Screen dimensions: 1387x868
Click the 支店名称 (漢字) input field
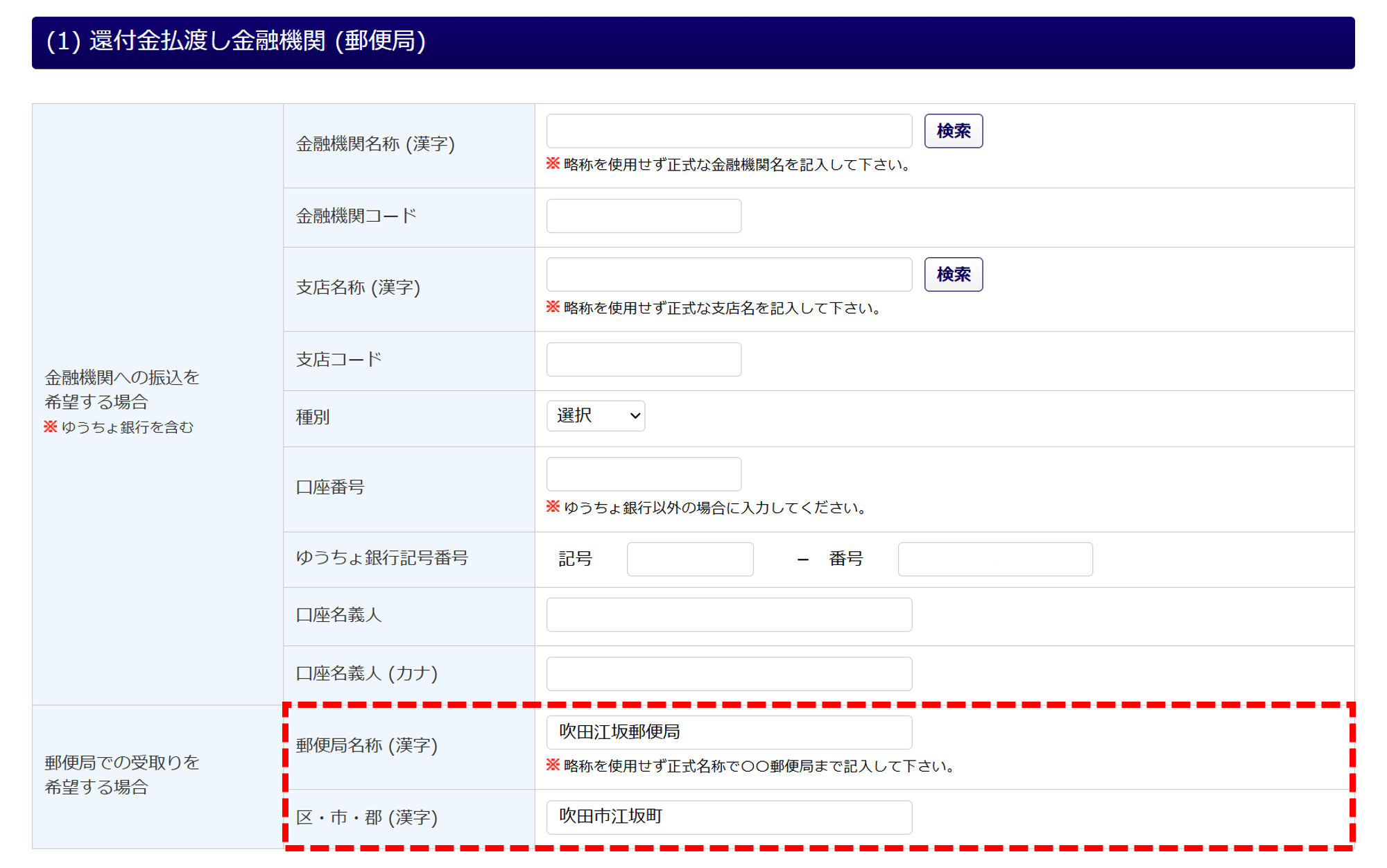coord(728,275)
